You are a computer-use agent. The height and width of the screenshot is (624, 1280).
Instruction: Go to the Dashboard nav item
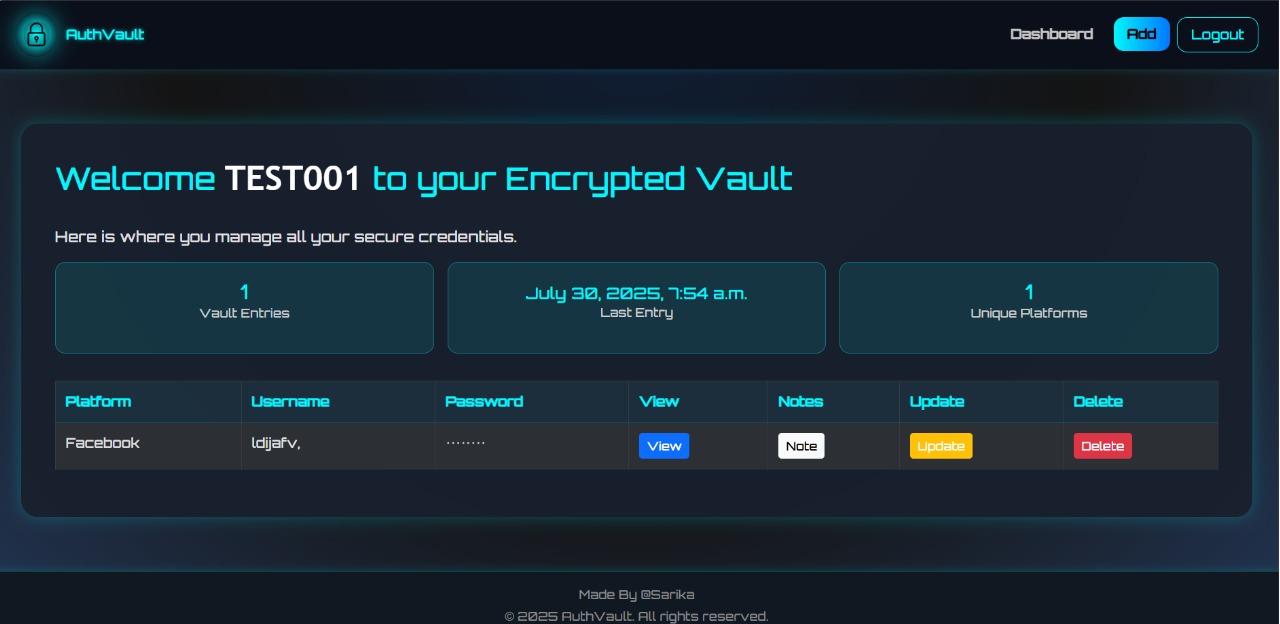(x=1051, y=34)
